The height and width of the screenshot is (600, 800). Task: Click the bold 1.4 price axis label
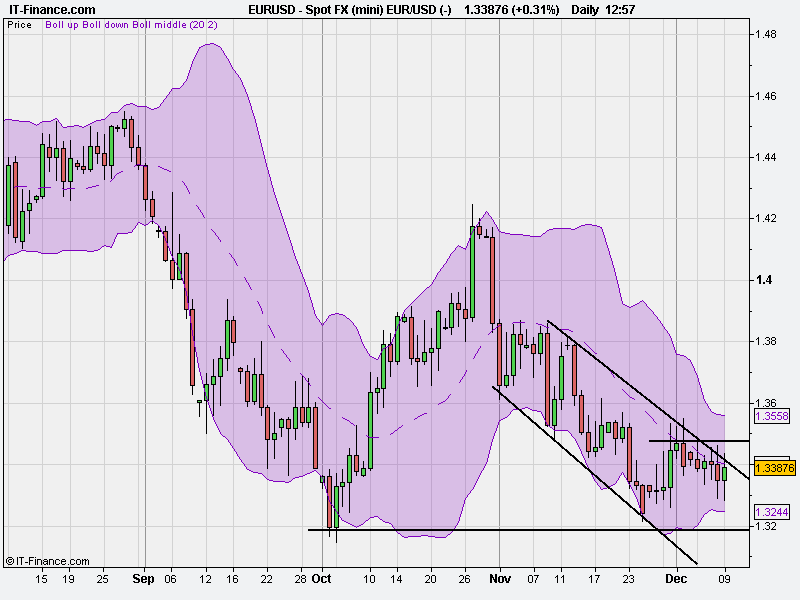[x=764, y=280]
